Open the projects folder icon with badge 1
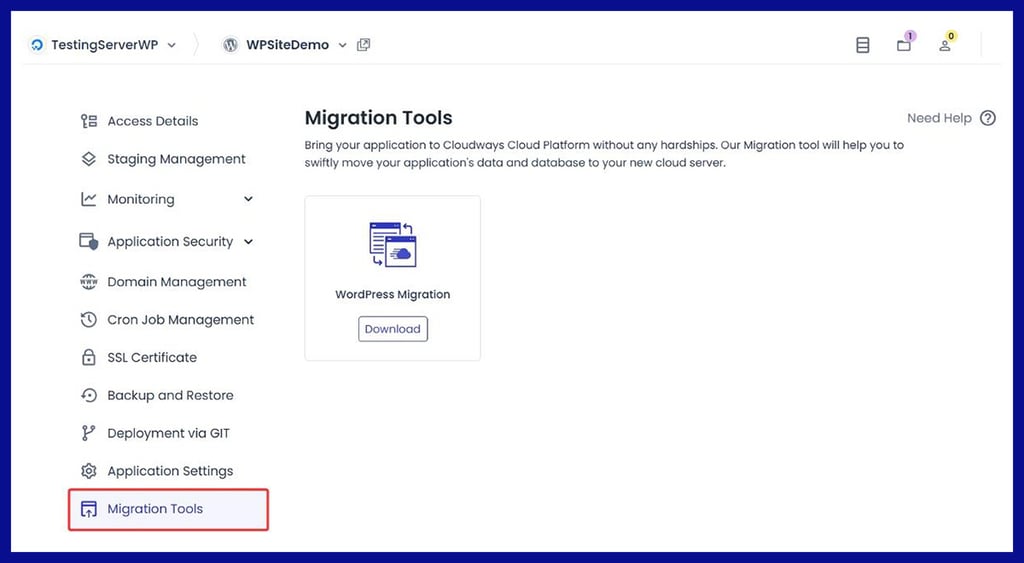The height and width of the screenshot is (563, 1024). click(x=904, y=44)
